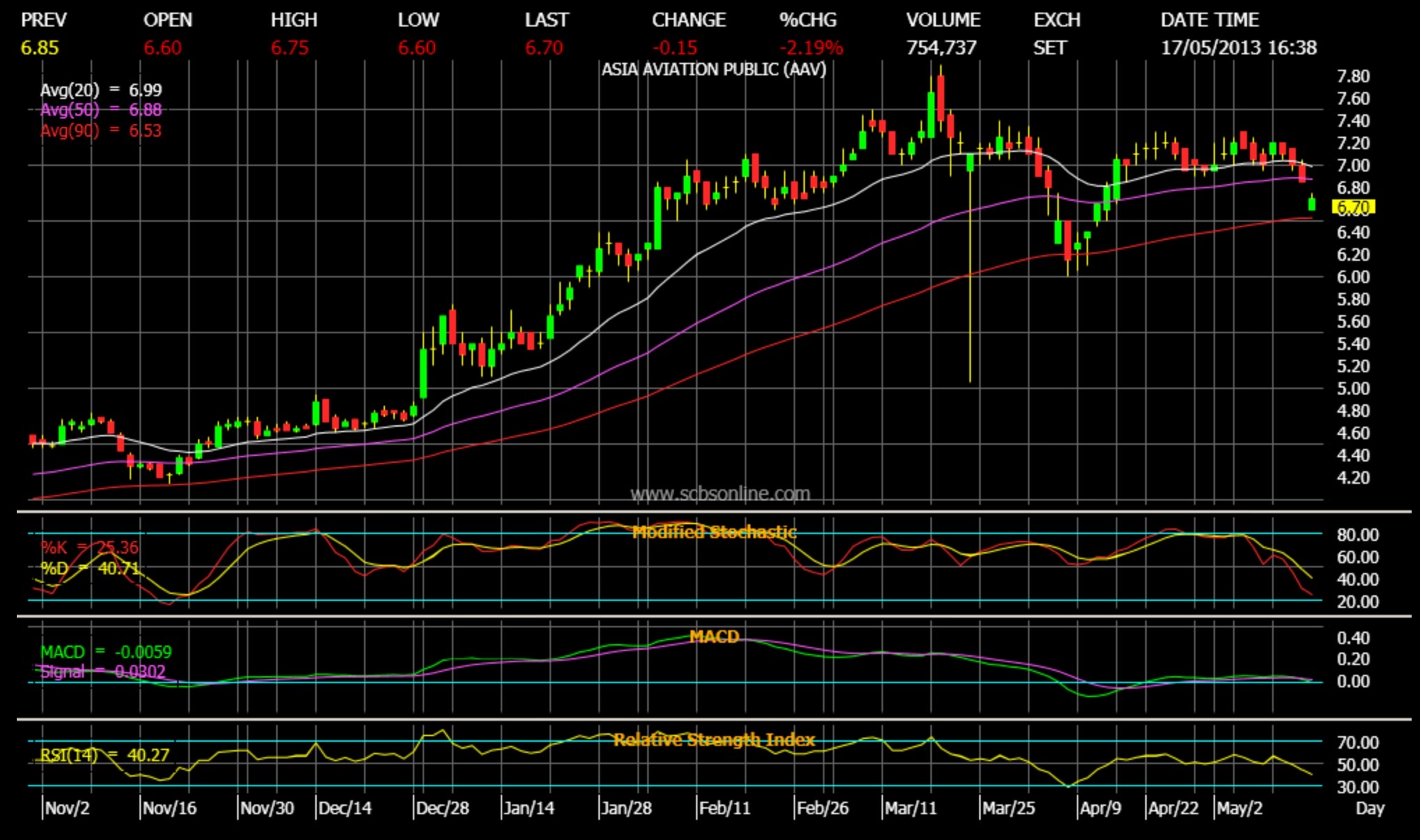
Task: Click the PREV header label
Action: tap(44, 20)
